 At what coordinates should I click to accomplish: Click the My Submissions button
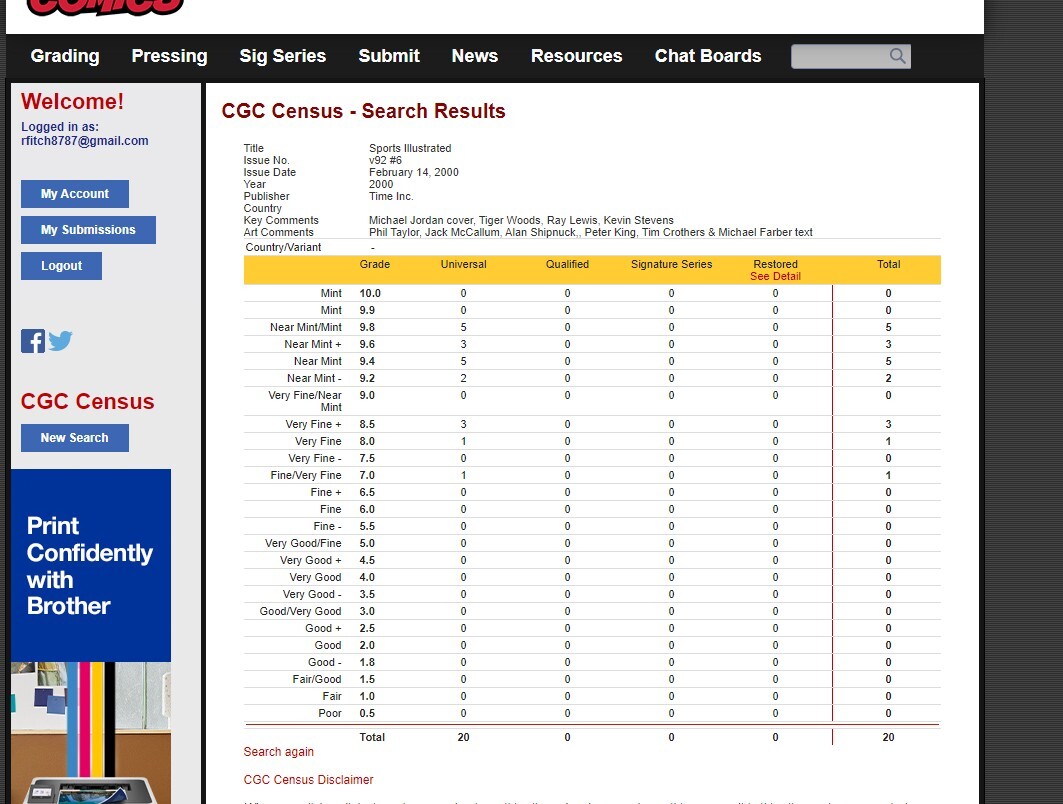pyautogui.click(x=88, y=230)
